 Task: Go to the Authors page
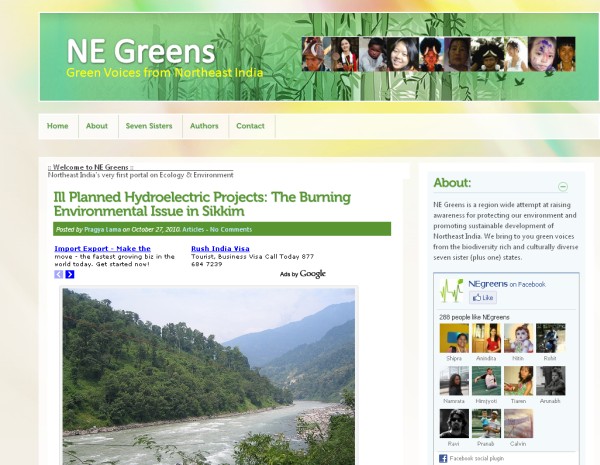(204, 126)
